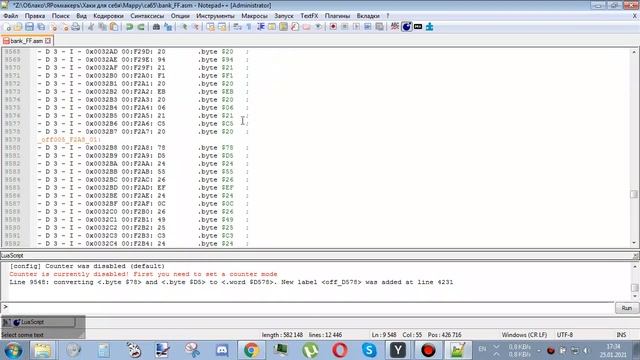This screenshot has height=360, width=640.
Task: Create a new document via toolbar
Action: pos(7,27)
